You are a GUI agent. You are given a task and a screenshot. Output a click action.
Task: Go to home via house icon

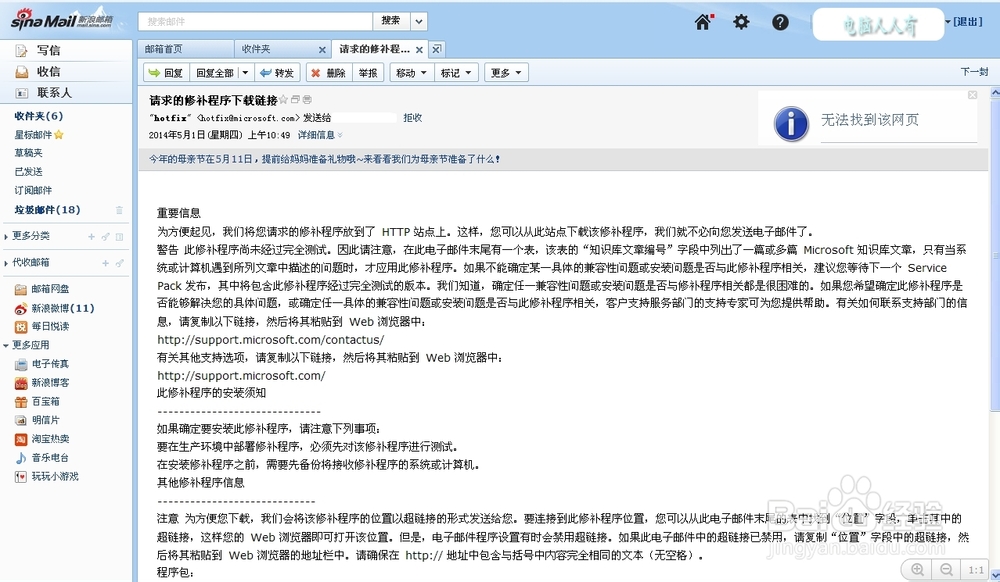(x=703, y=22)
